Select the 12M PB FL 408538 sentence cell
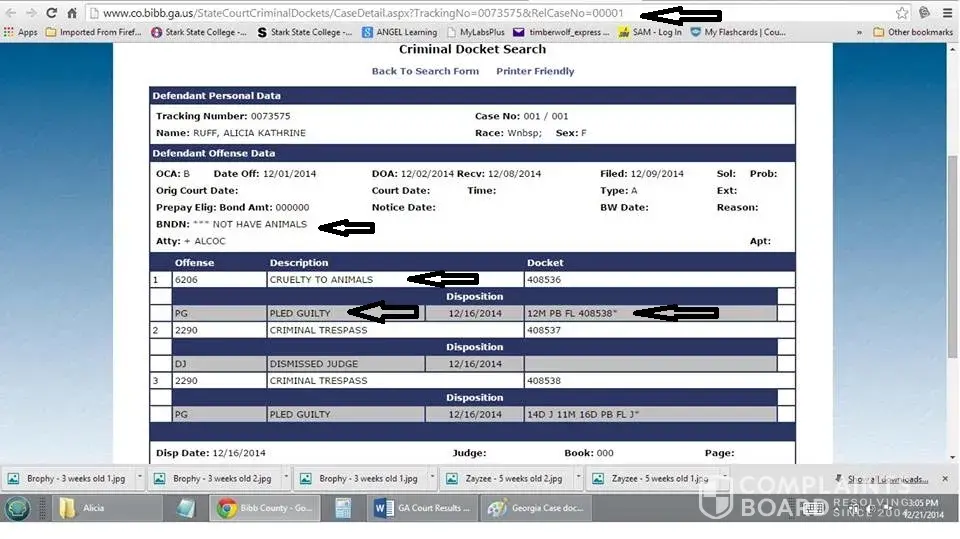This screenshot has width=960, height=539. click(650, 313)
